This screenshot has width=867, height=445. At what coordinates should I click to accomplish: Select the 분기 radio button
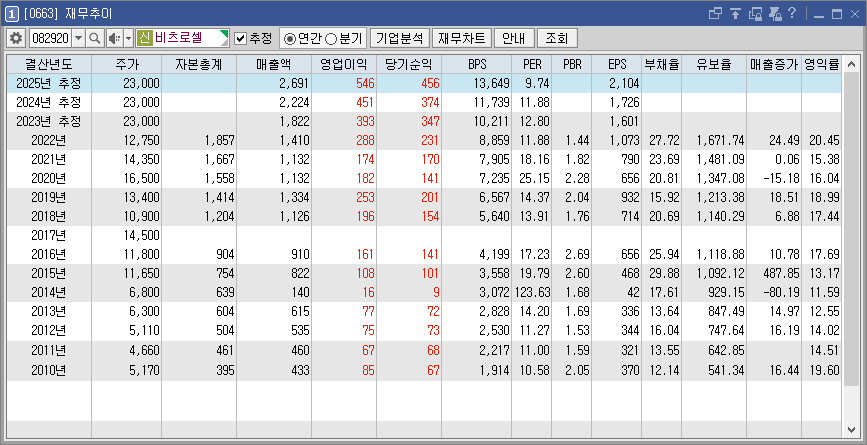[331, 39]
